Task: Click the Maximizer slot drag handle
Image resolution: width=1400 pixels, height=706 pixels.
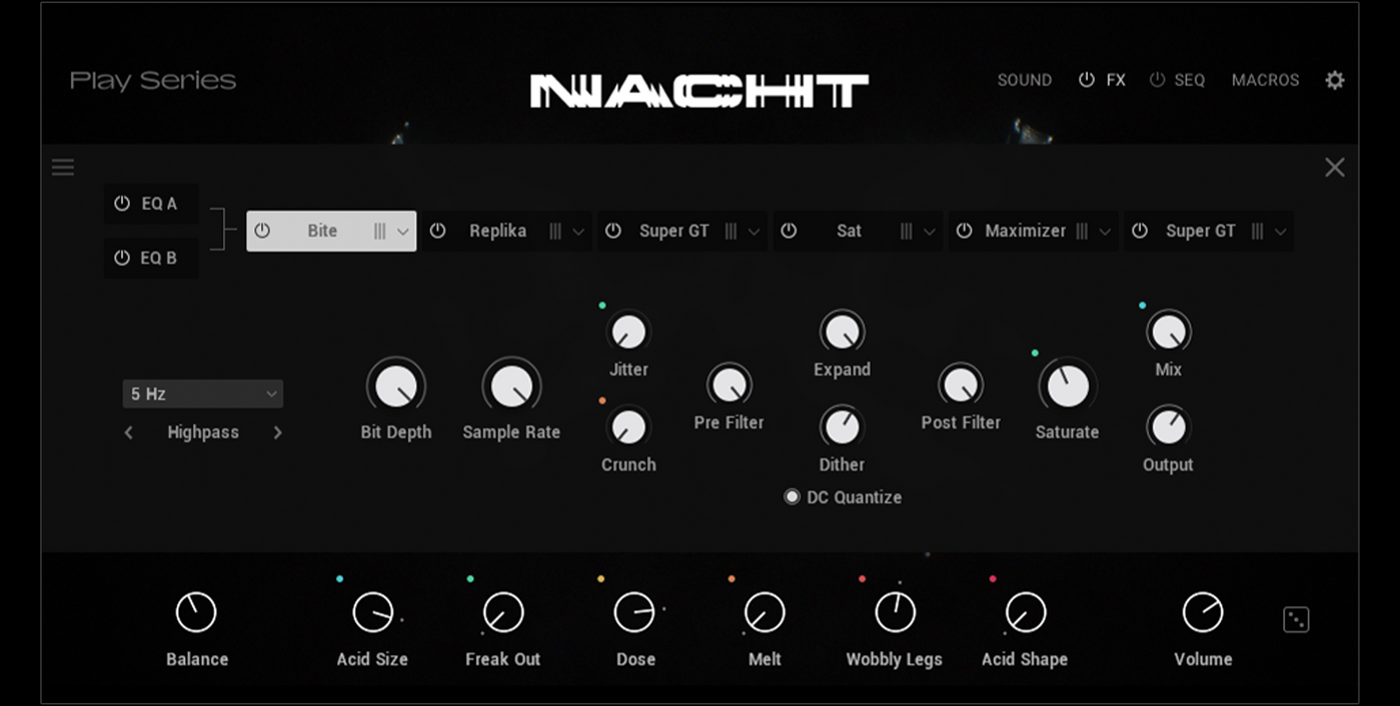Action: [1081, 231]
